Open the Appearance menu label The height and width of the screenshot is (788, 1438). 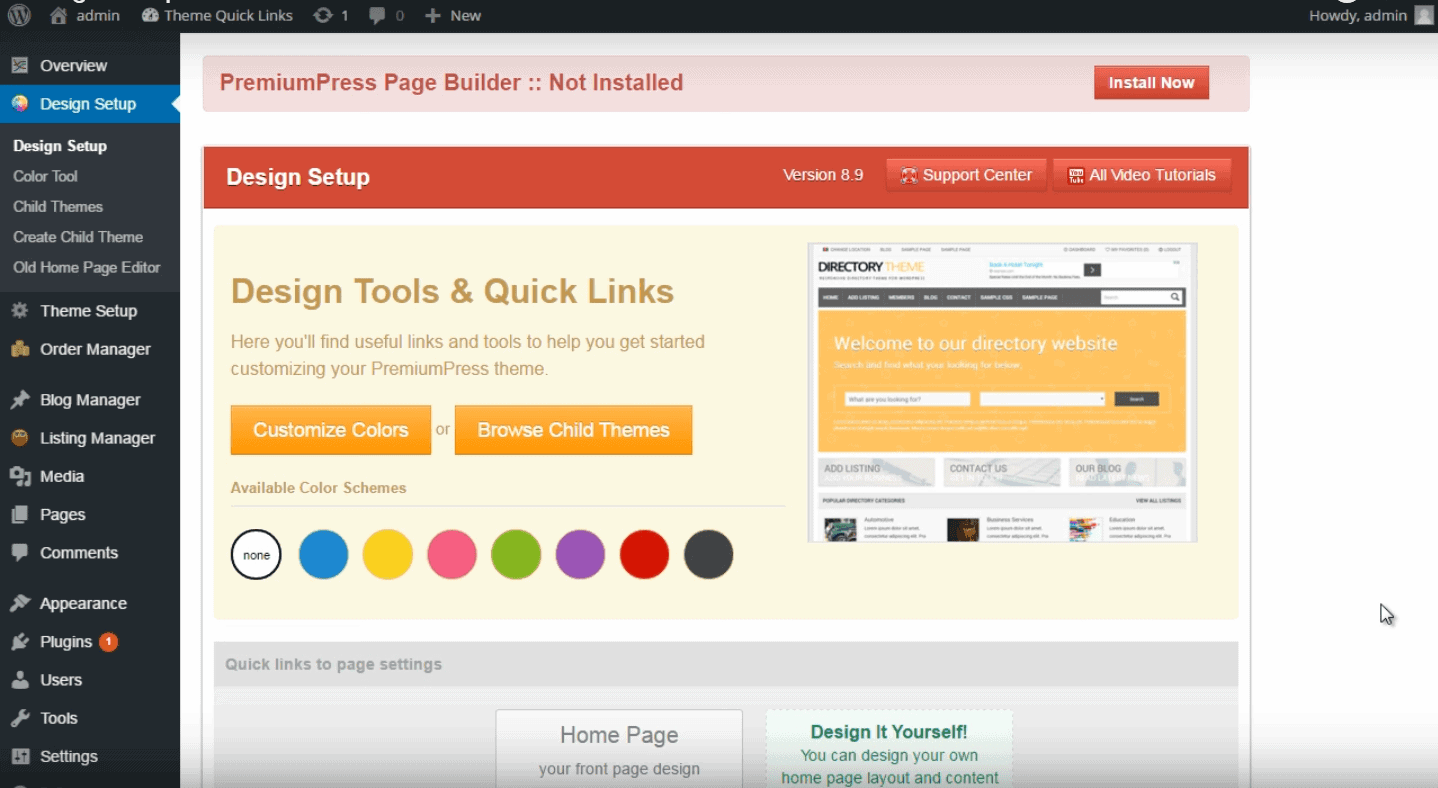coord(83,603)
